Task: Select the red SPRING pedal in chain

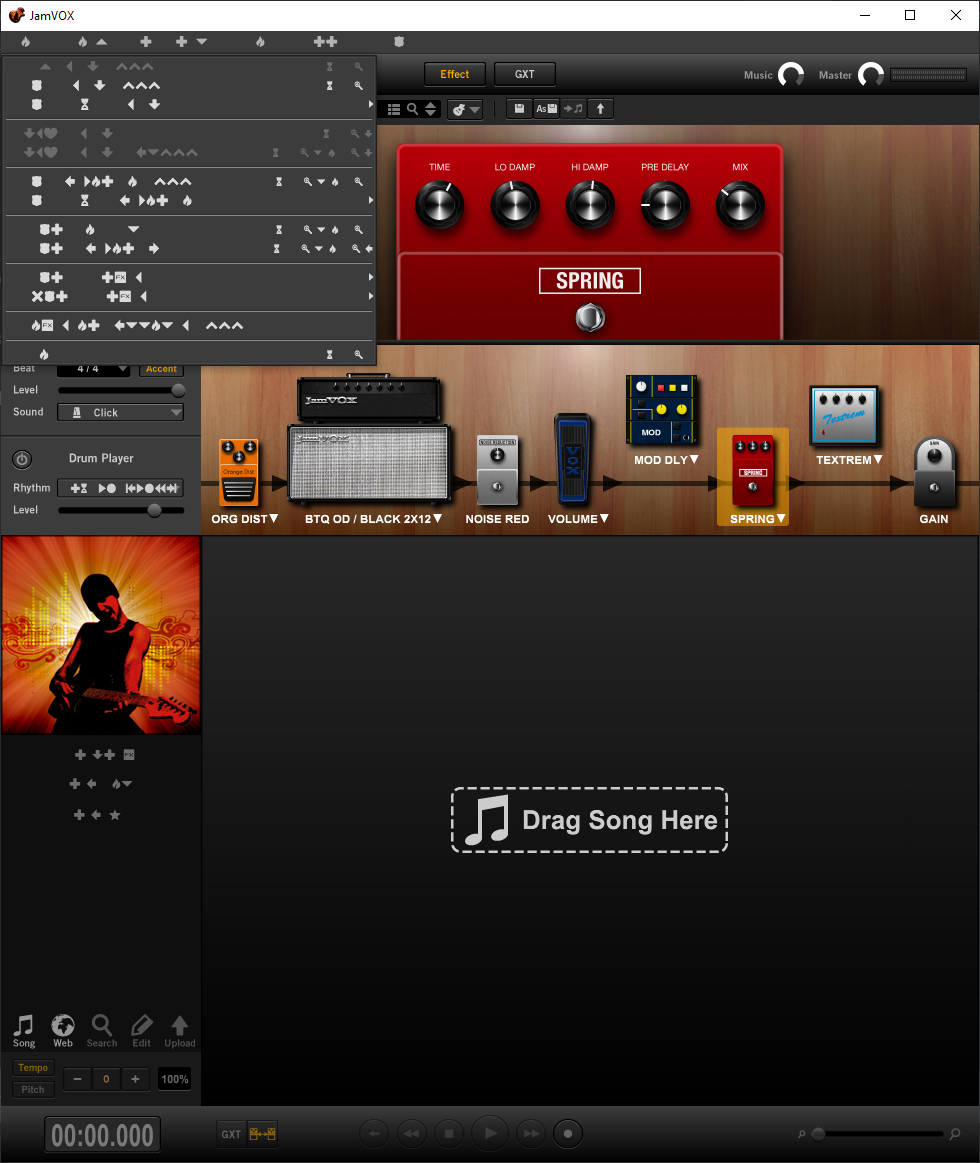Action: (752, 470)
